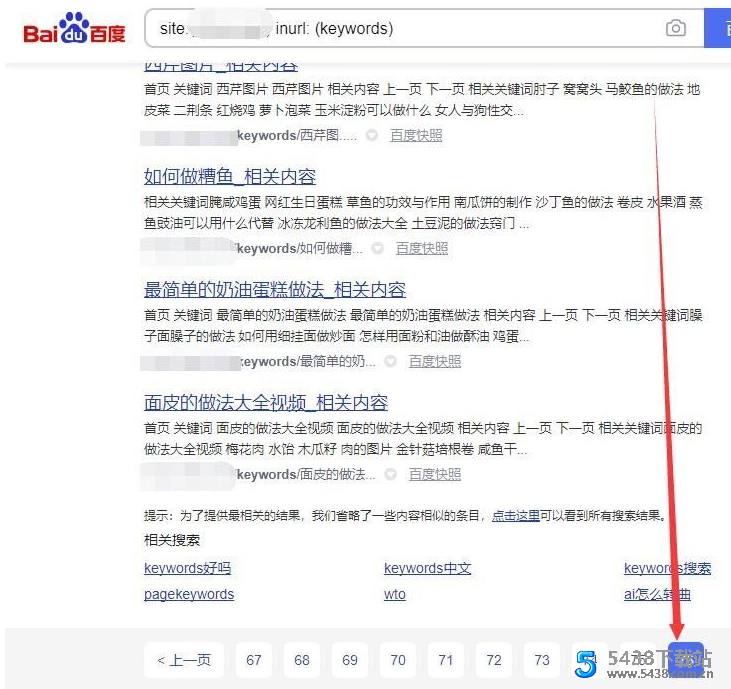Open related search keywords好吗
Image resolution: width=731 pixels, height=689 pixels.
click(x=187, y=568)
